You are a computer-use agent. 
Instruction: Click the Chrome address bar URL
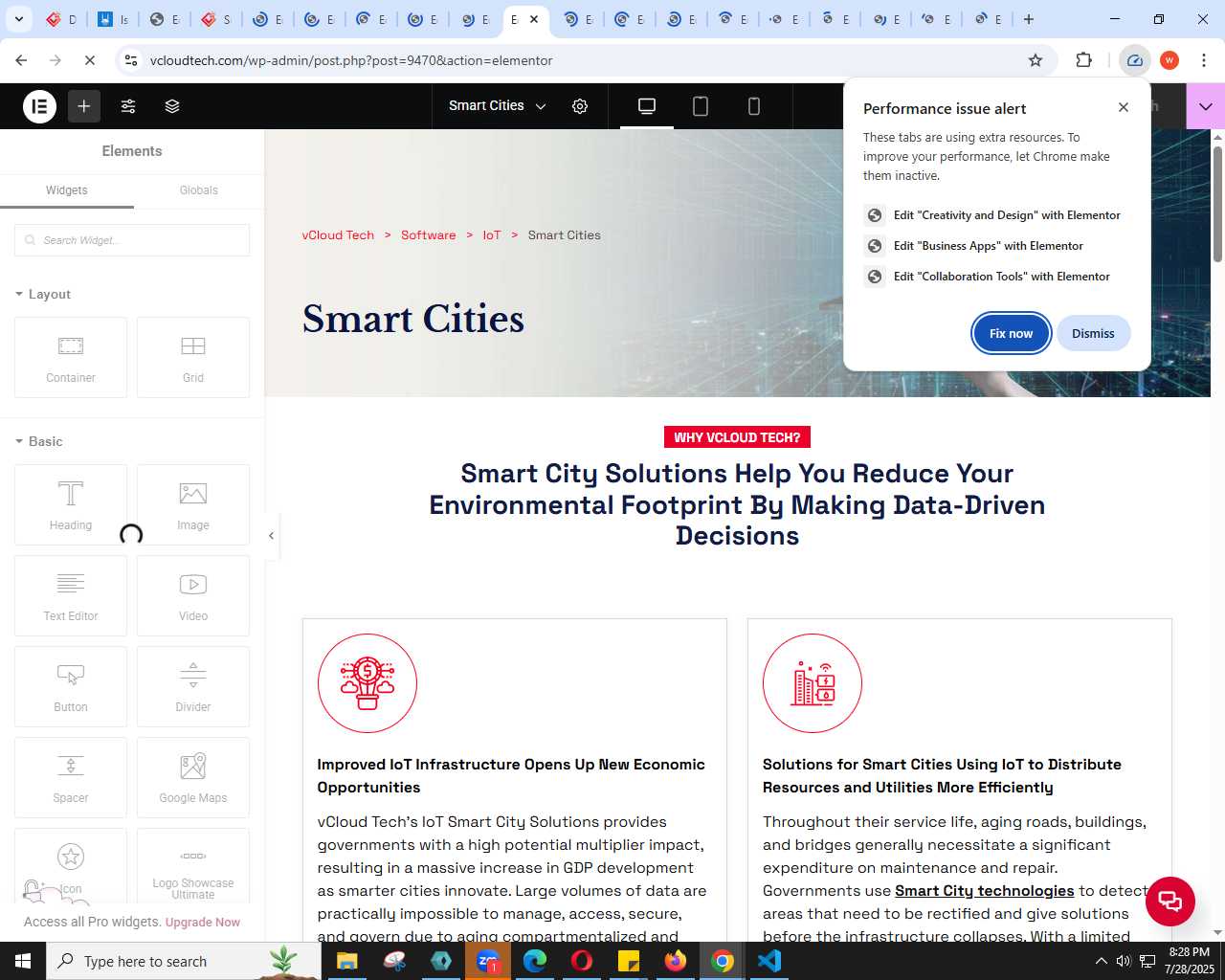coord(351,60)
